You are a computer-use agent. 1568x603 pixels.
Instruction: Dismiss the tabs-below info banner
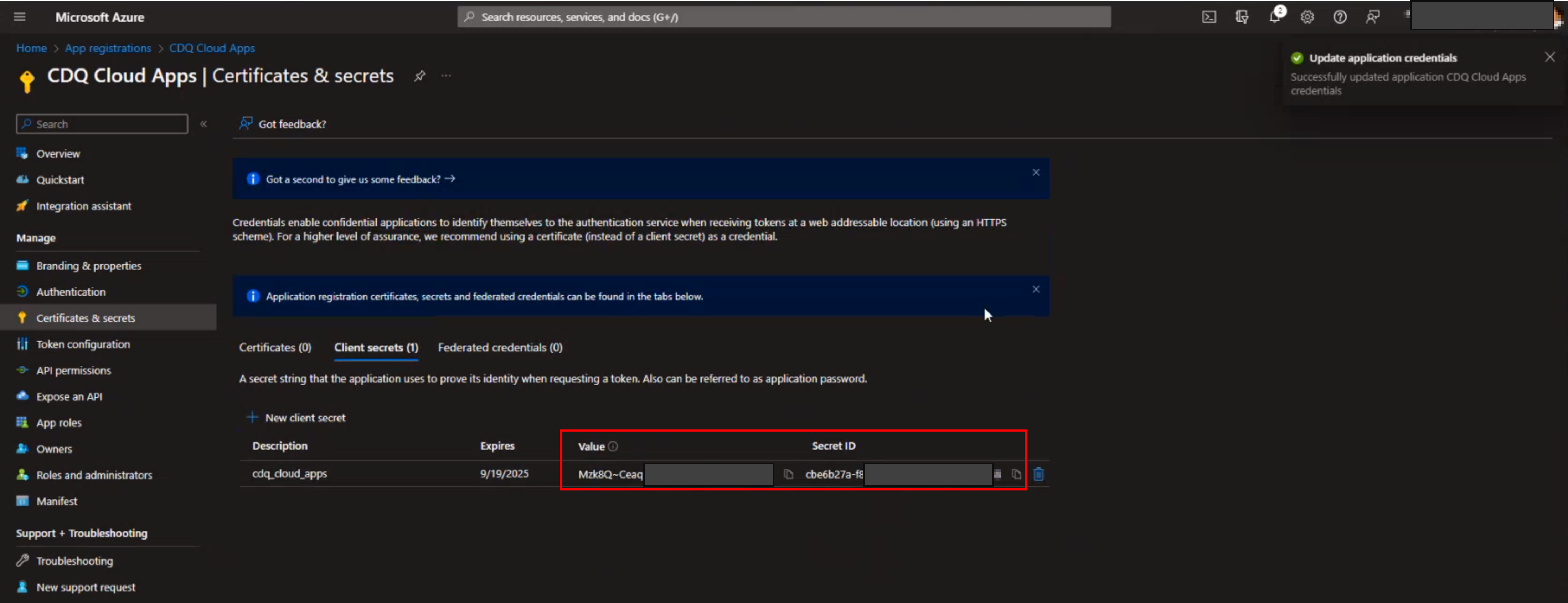click(x=1035, y=289)
